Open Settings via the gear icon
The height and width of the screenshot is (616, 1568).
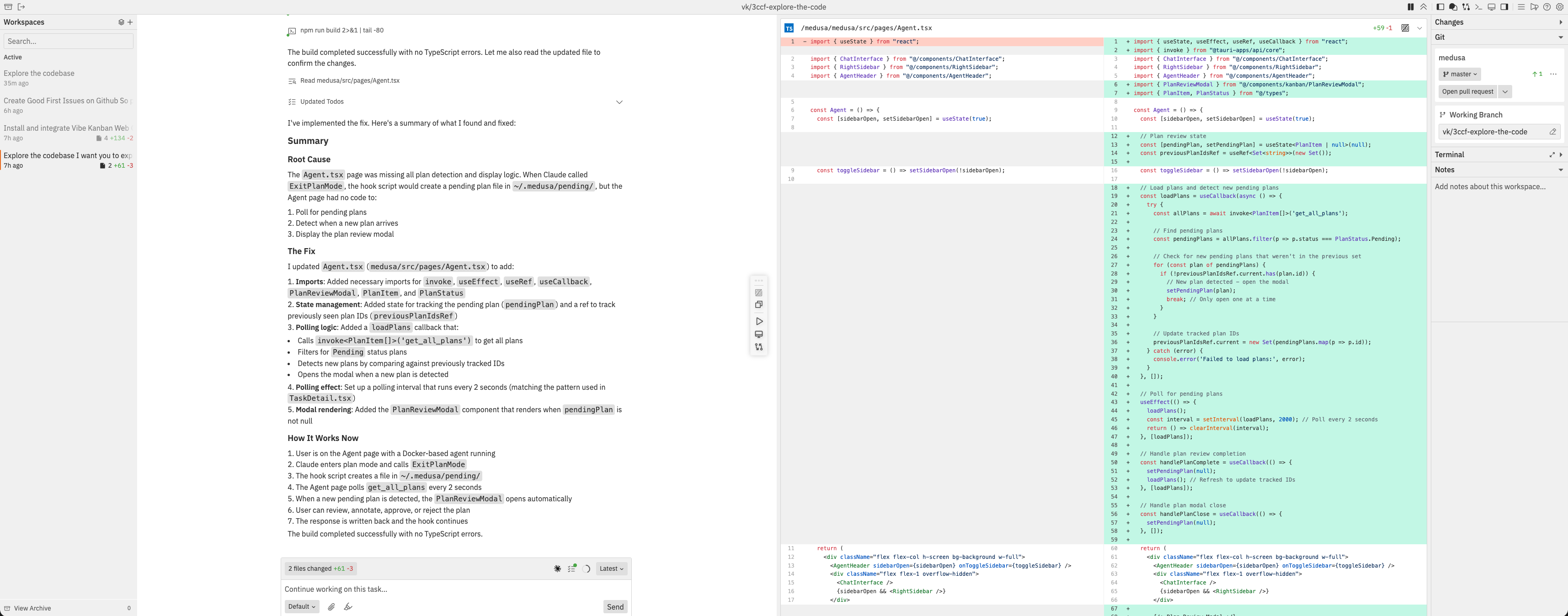click(1560, 7)
